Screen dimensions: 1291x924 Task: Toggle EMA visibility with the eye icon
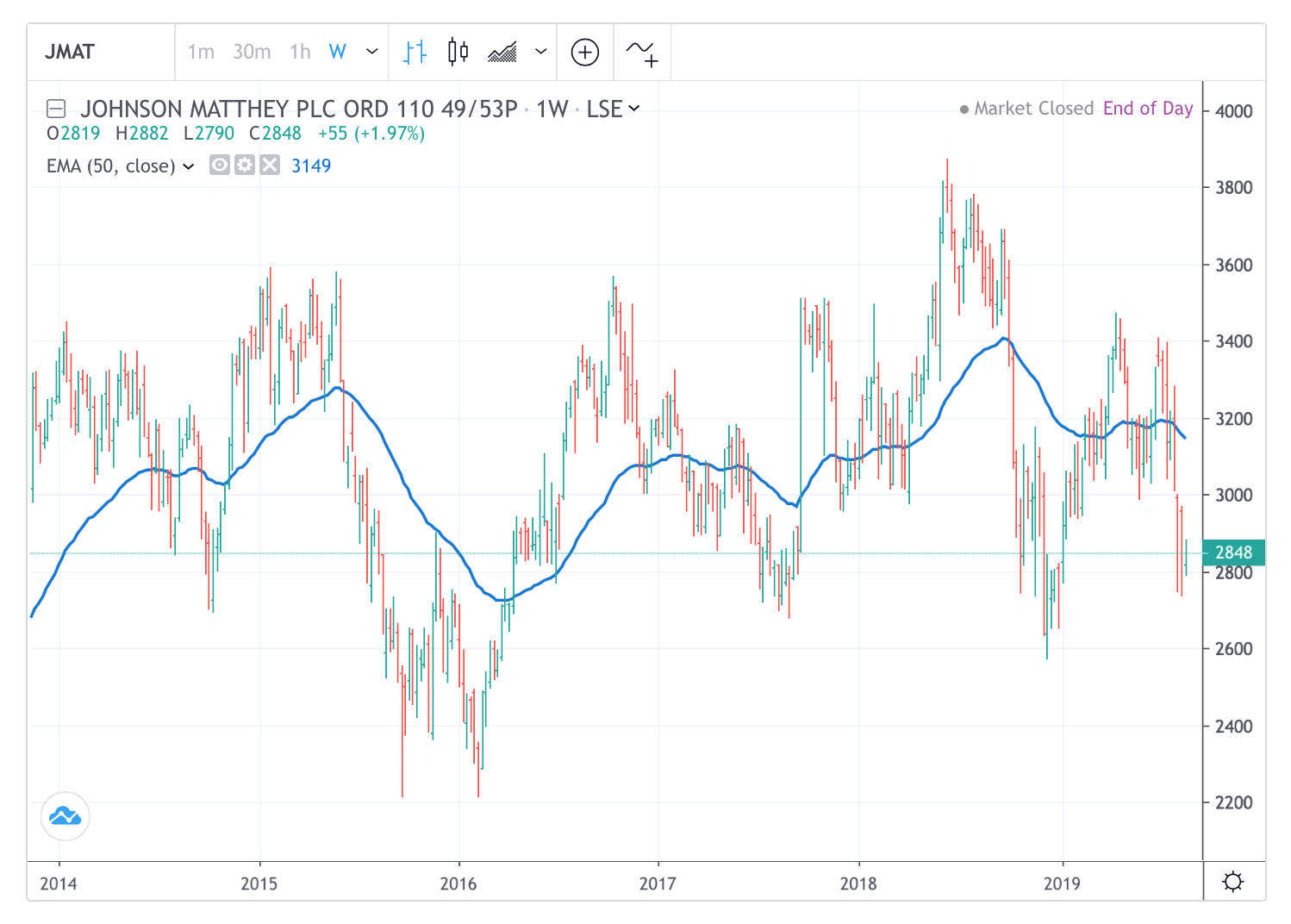coord(220,165)
